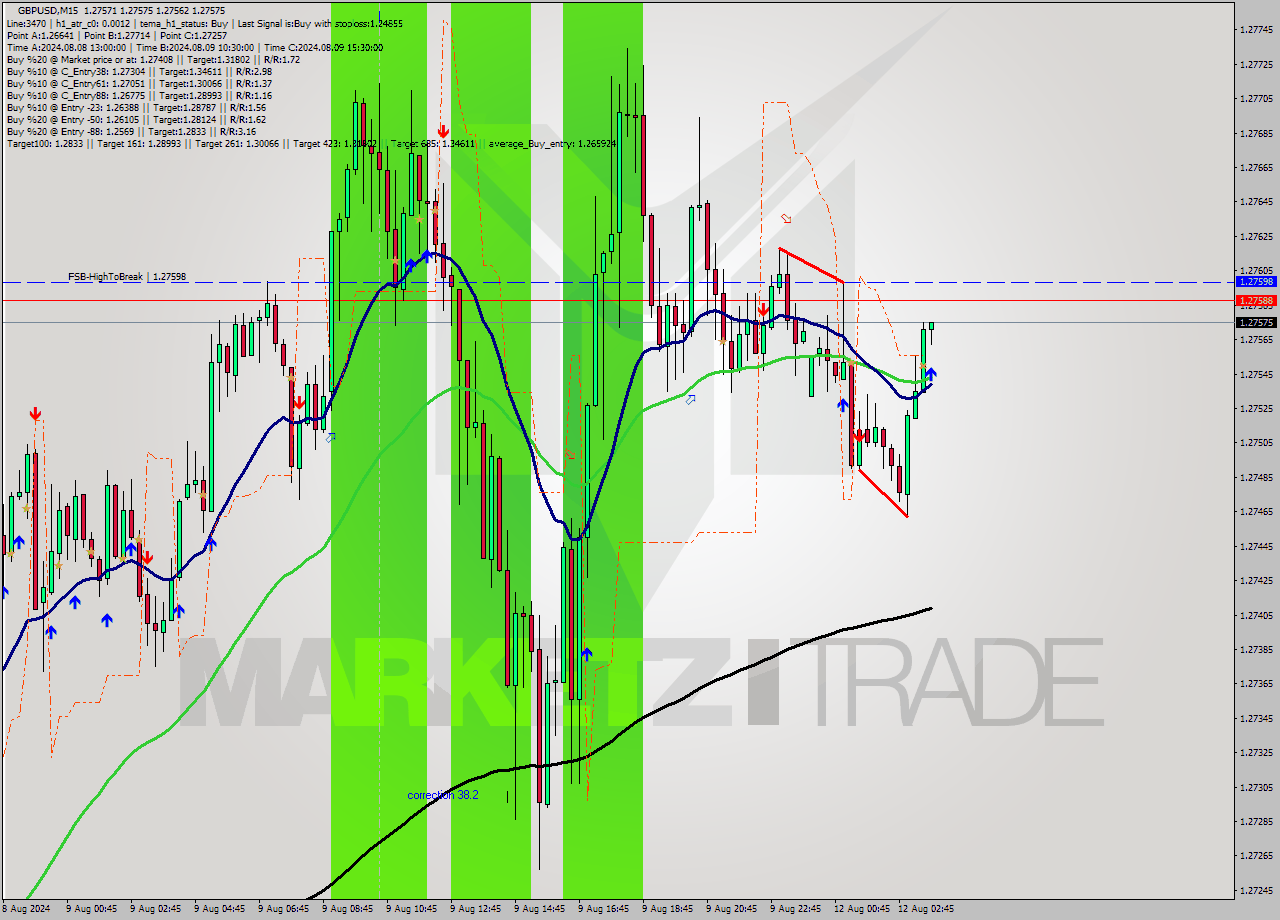The height and width of the screenshot is (920, 1280).
Task: Click the 'Buy %20 @ Entry -50' line
Action: click(136, 119)
